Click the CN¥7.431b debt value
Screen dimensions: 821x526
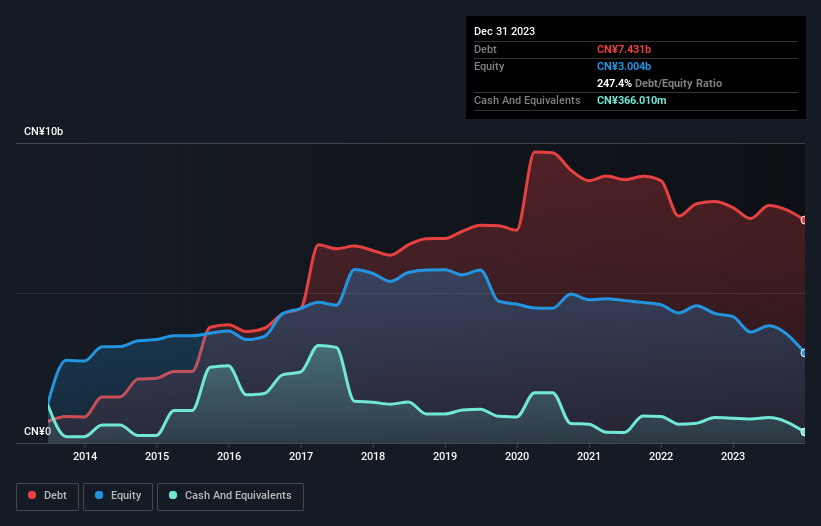(x=624, y=49)
